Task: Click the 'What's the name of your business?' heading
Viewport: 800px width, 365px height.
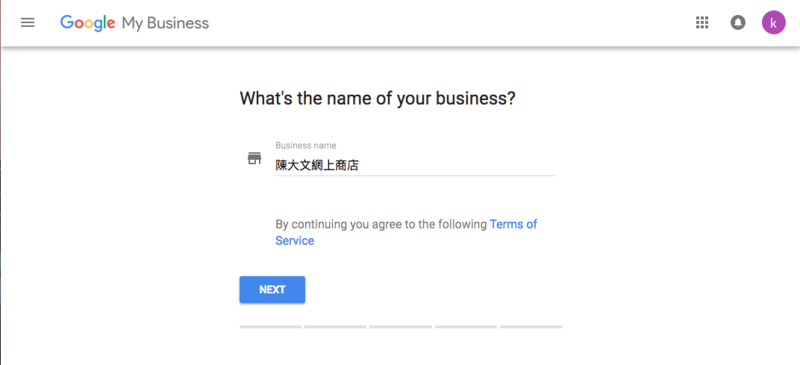Action: tap(378, 98)
